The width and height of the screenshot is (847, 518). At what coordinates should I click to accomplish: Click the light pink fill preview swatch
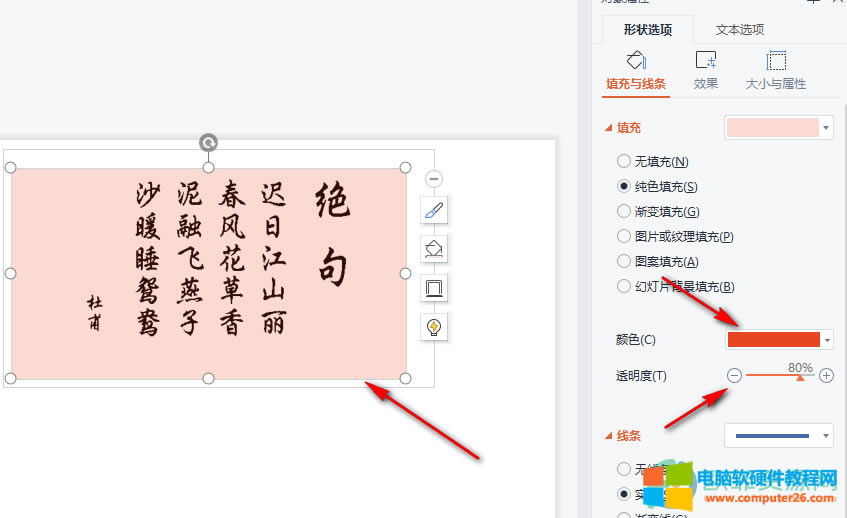click(x=772, y=128)
